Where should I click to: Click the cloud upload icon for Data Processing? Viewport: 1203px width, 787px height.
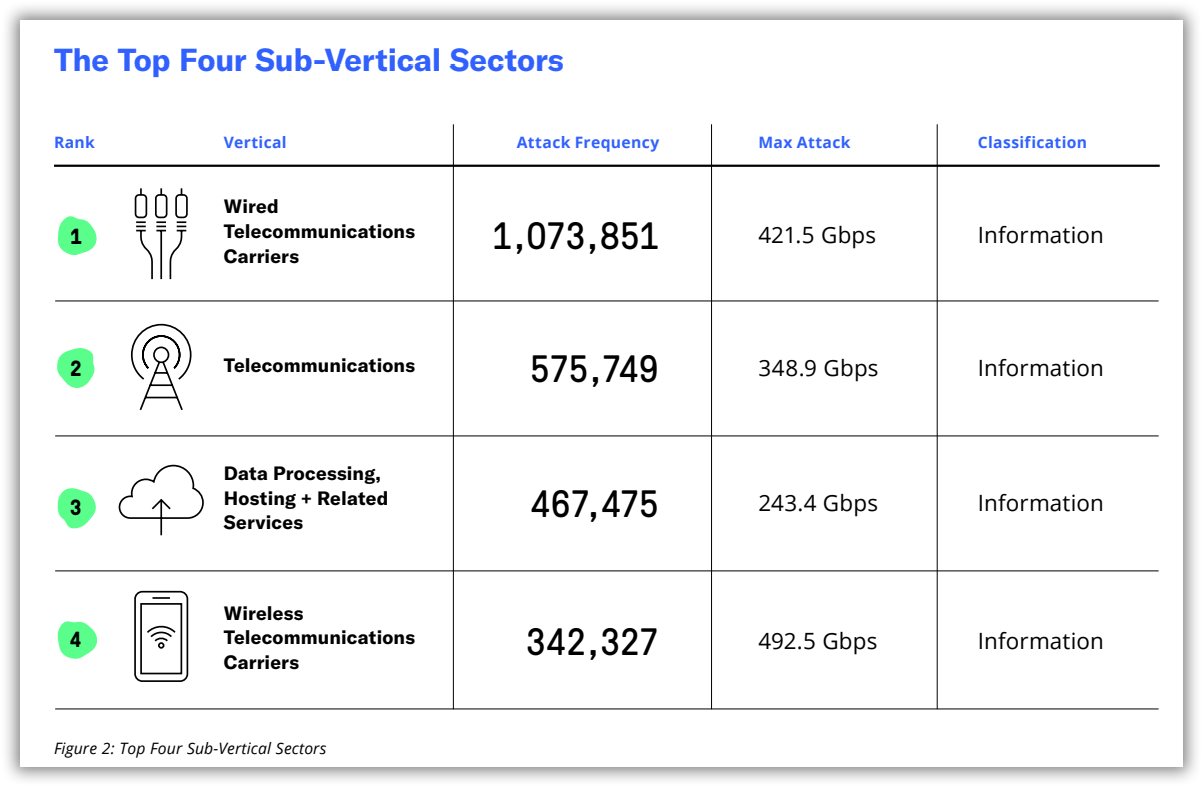161,500
